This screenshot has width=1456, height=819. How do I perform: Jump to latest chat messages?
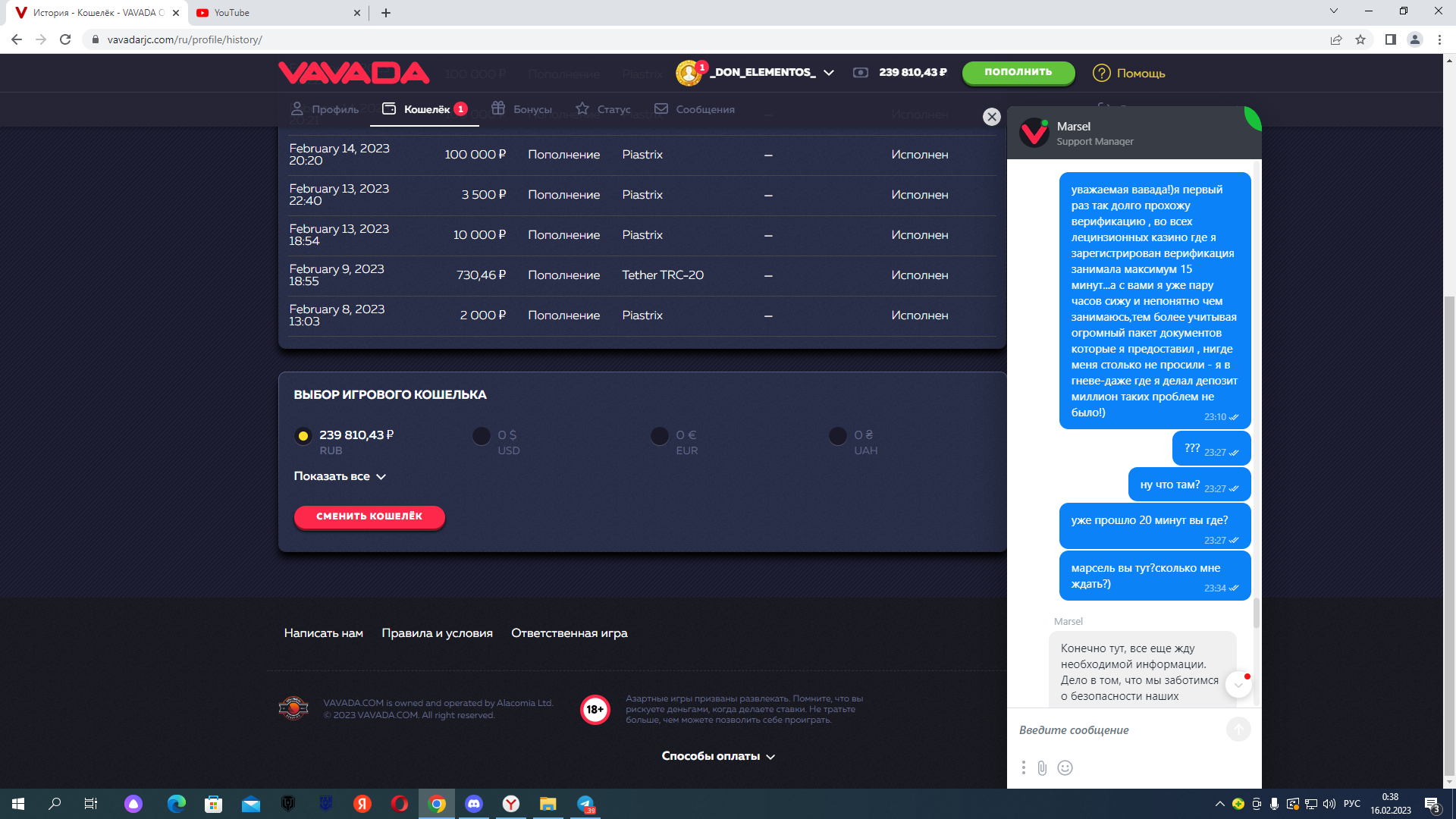(x=1238, y=685)
